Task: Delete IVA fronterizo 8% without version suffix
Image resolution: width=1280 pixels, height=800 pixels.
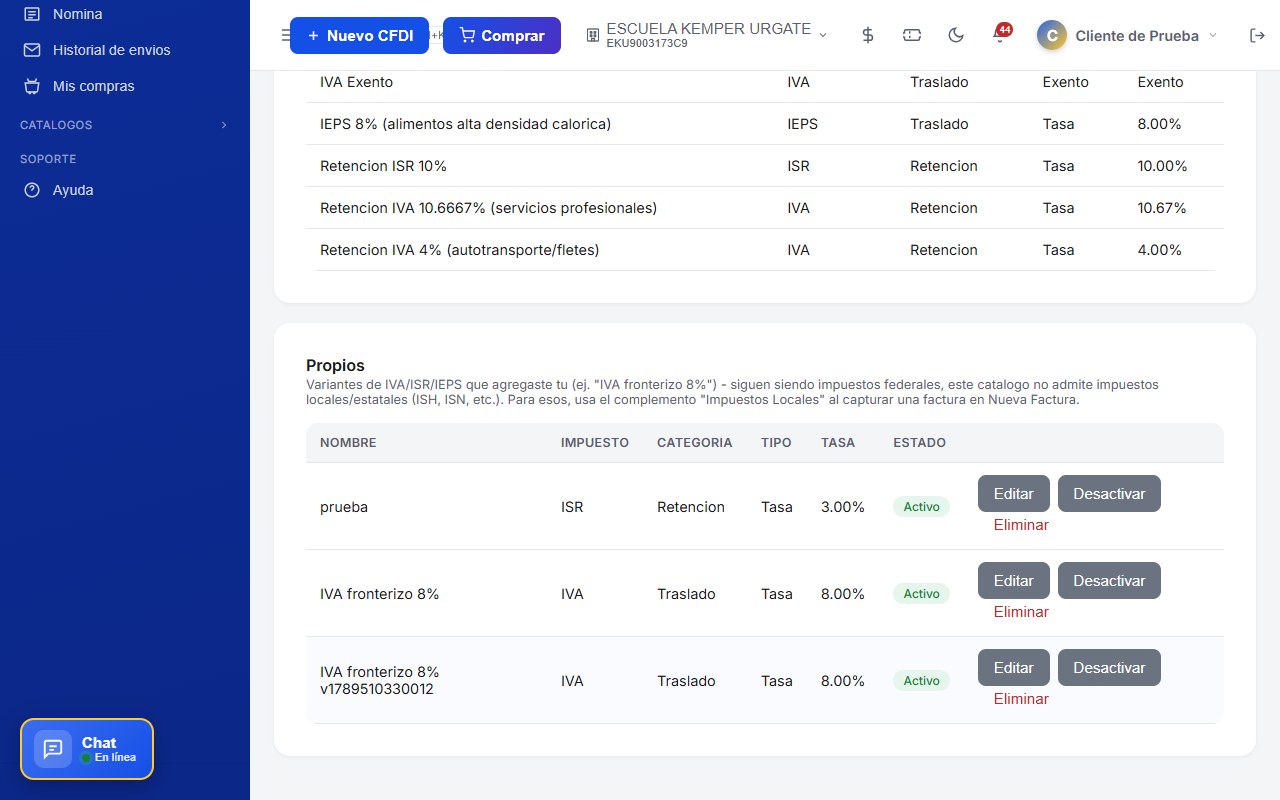Action: (1021, 612)
